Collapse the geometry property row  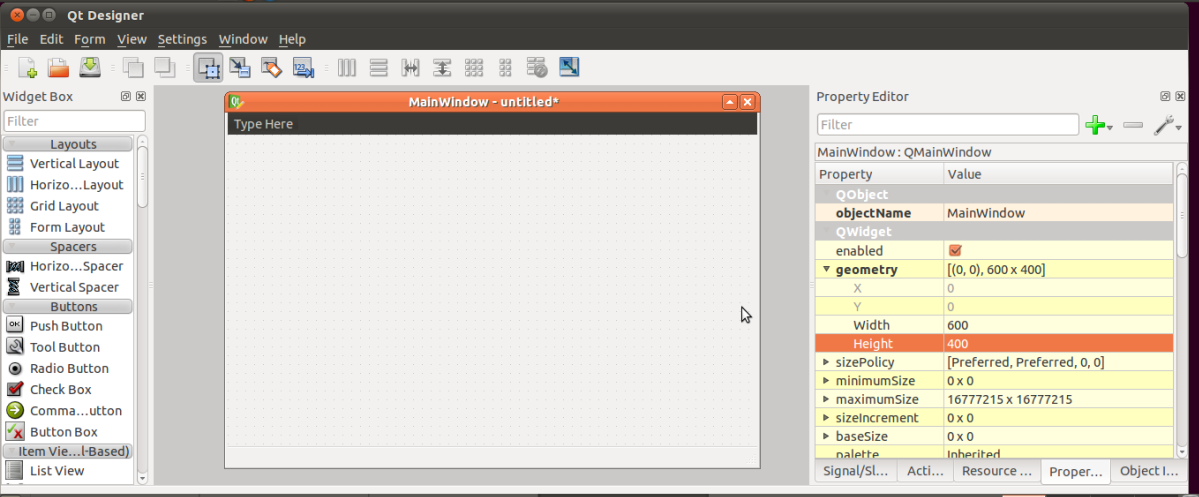pos(826,269)
